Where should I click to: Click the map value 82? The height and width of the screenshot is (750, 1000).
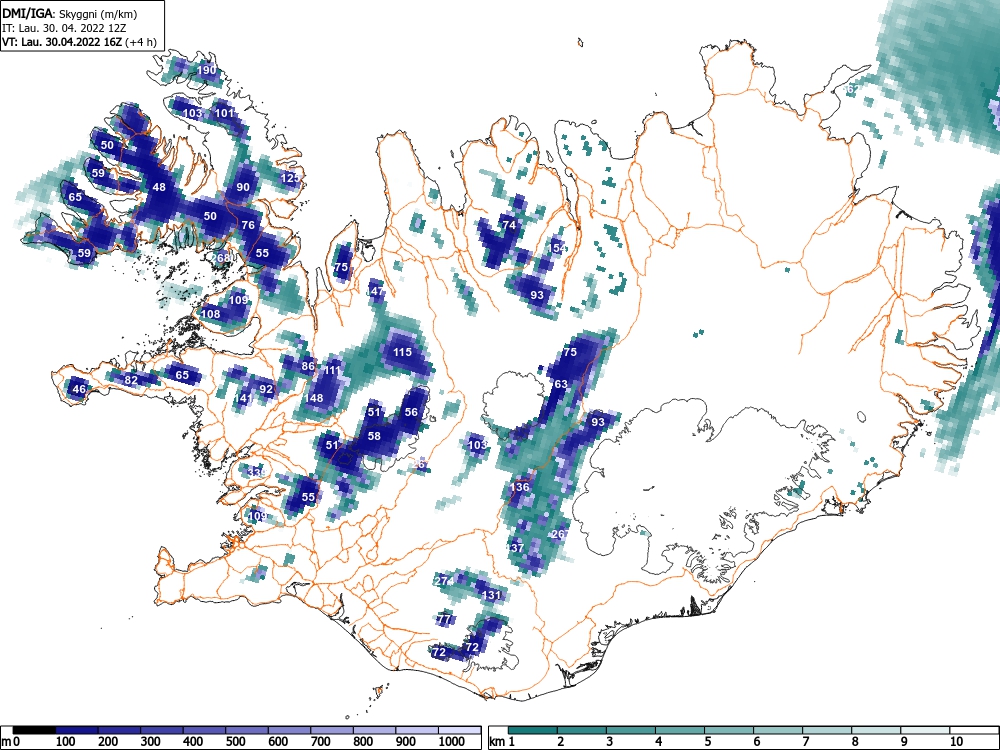point(131,380)
